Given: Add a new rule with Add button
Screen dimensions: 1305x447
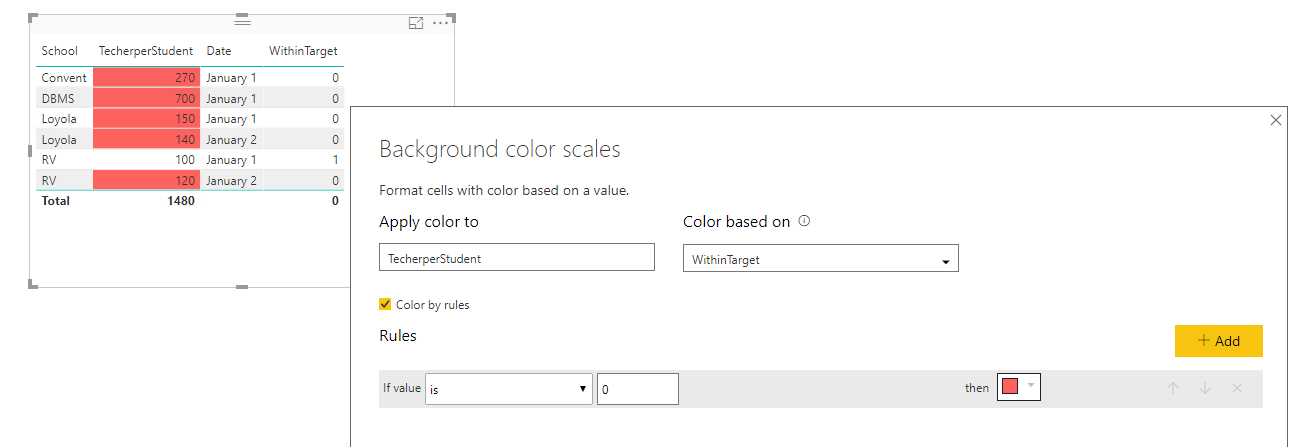Looking at the screenshot, I should (1218, 341).
